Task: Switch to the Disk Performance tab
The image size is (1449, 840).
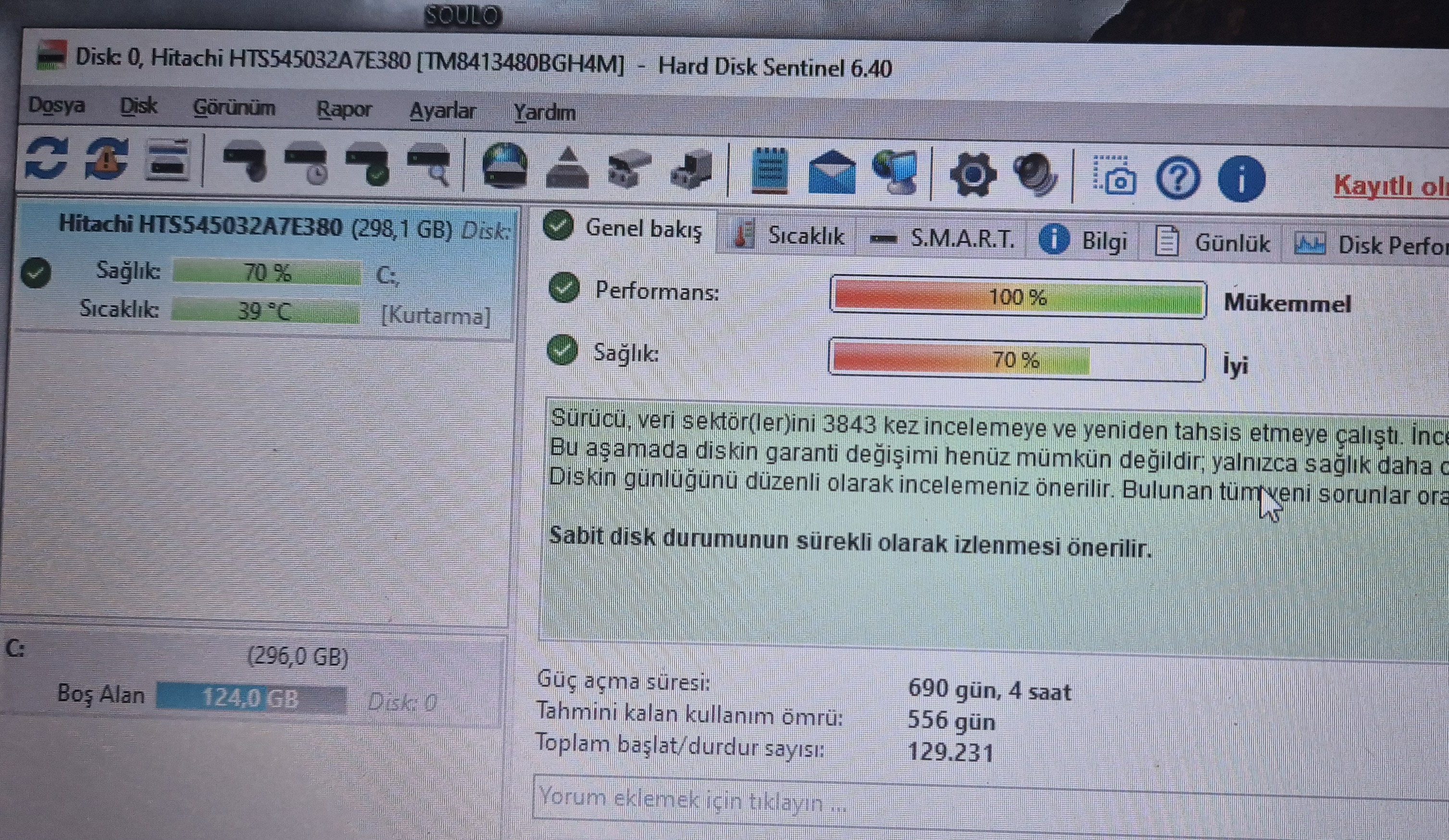Action: pyautogui.click(x=1369, y=245)
